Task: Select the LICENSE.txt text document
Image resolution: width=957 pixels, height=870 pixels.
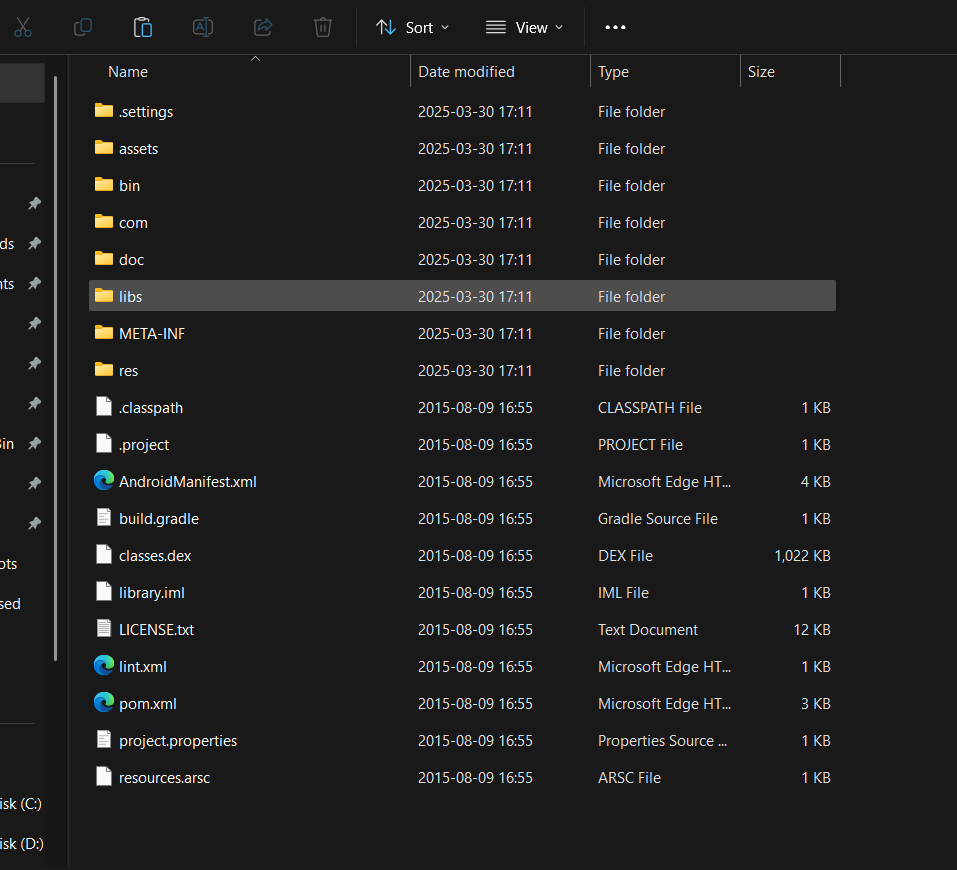Action: point(156,629)
